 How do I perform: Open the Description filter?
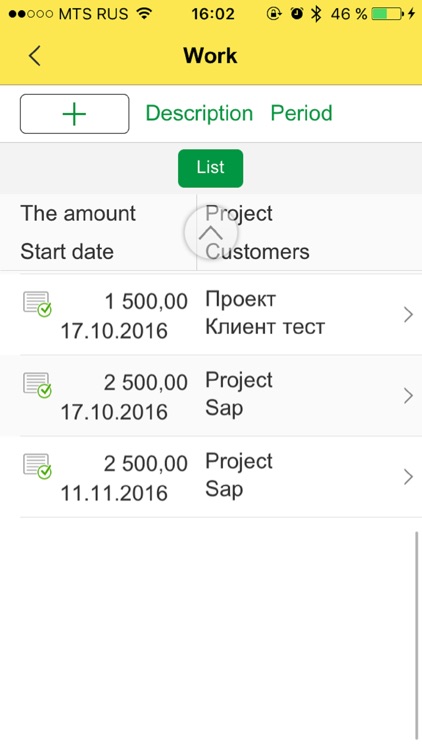pyautogui.click(x=199, y=113)
